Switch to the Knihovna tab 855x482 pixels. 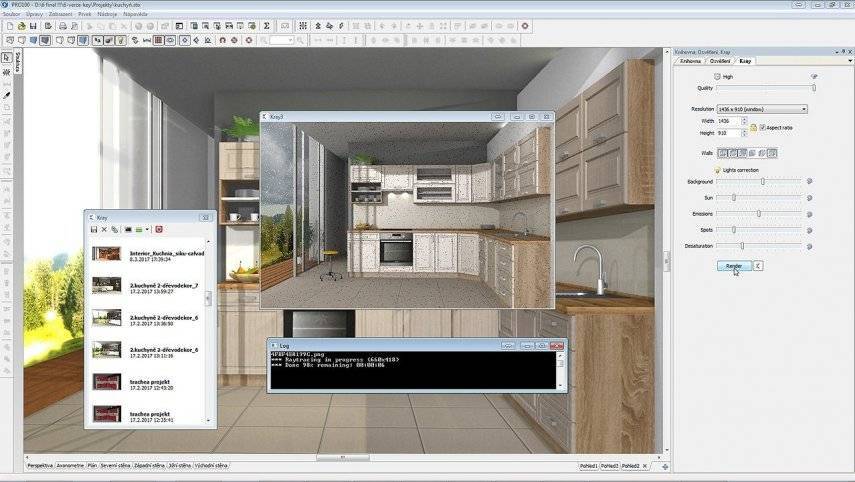click(x=691, y=61)
